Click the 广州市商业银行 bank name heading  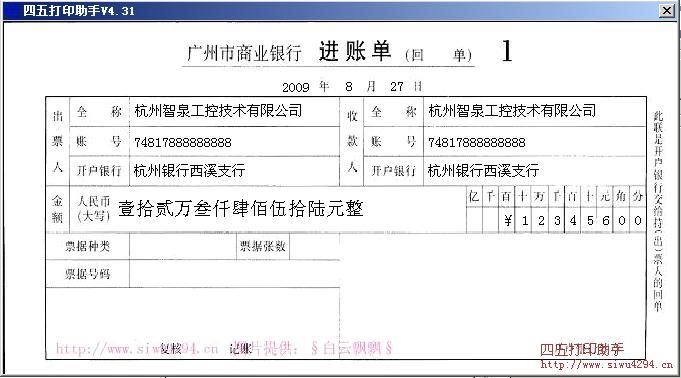[x=244, y=53]
